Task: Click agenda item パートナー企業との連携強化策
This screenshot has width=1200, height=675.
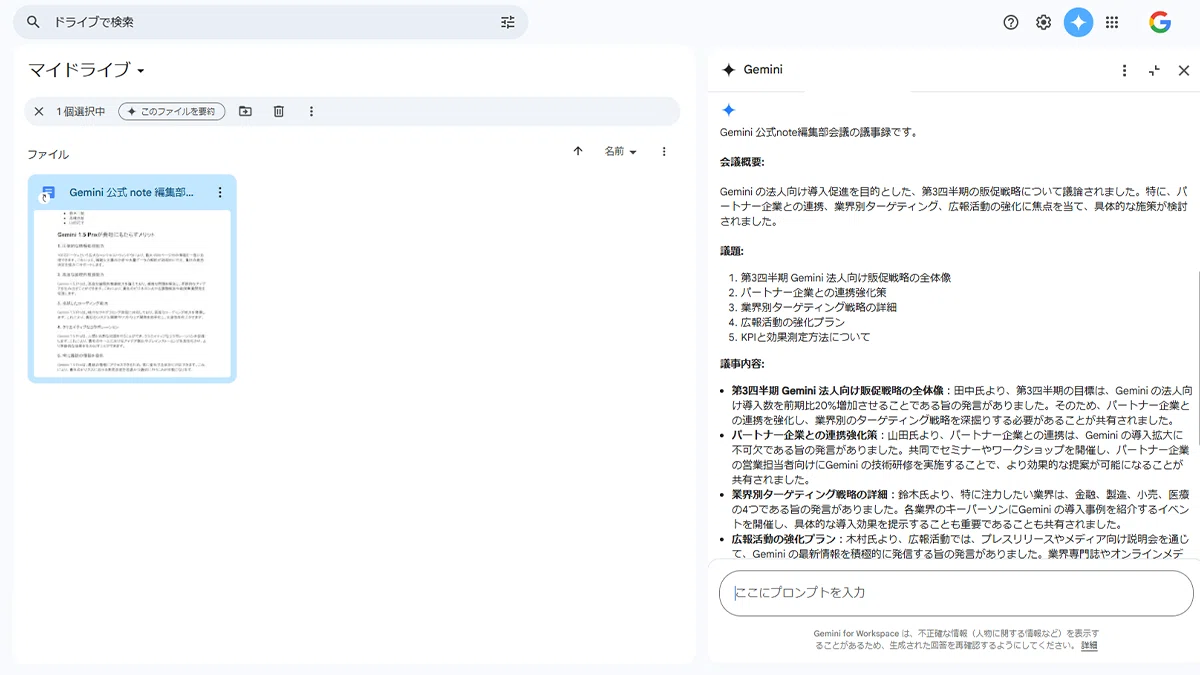Action: tap(813, 292)
